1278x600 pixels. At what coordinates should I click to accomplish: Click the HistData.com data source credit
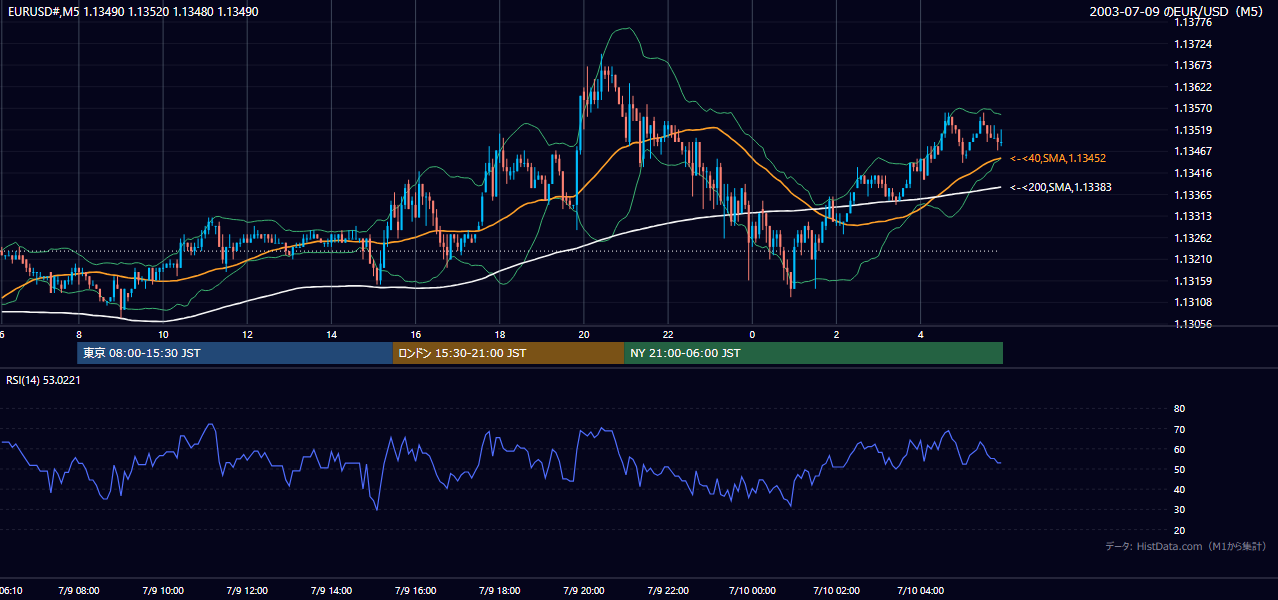1186,546
